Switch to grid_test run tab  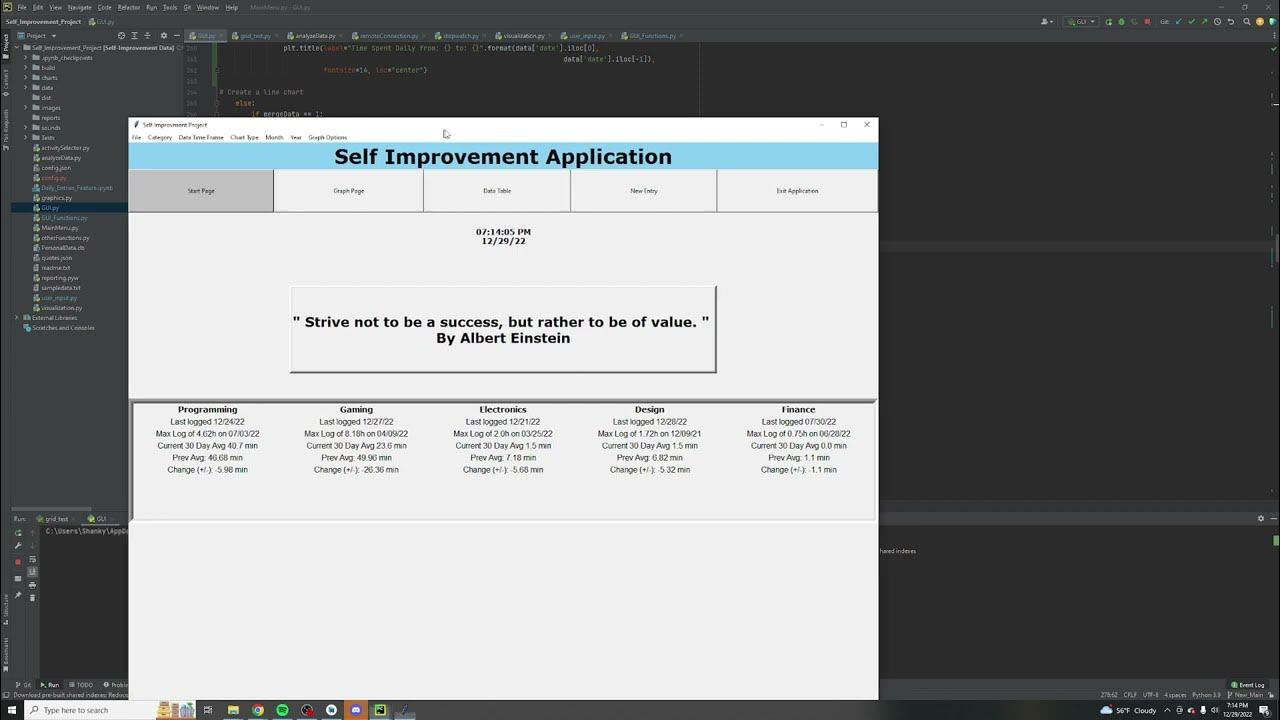[53, 519]
